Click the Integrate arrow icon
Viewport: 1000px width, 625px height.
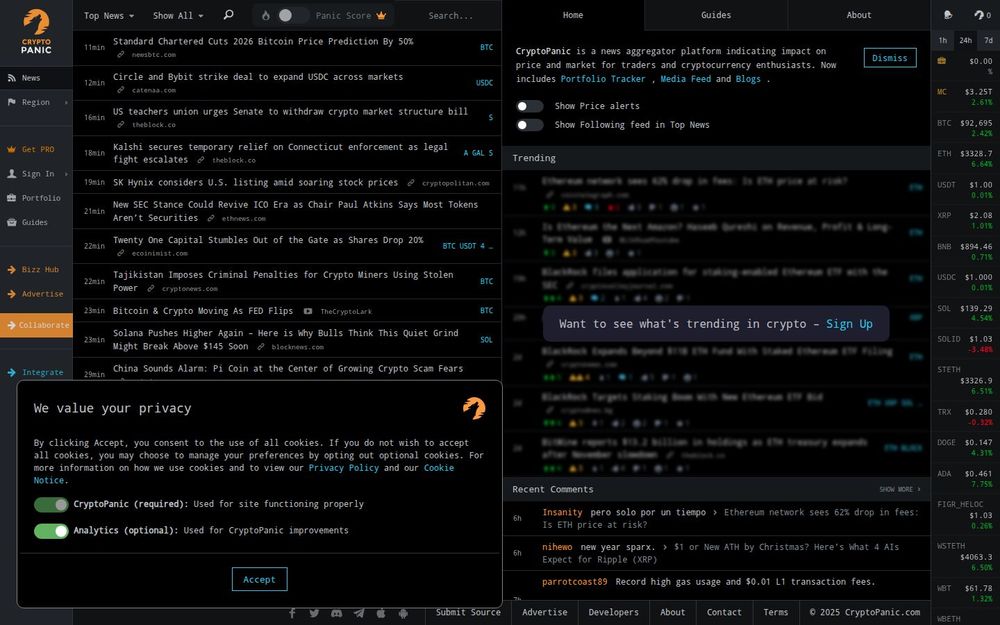click(11, 372)
